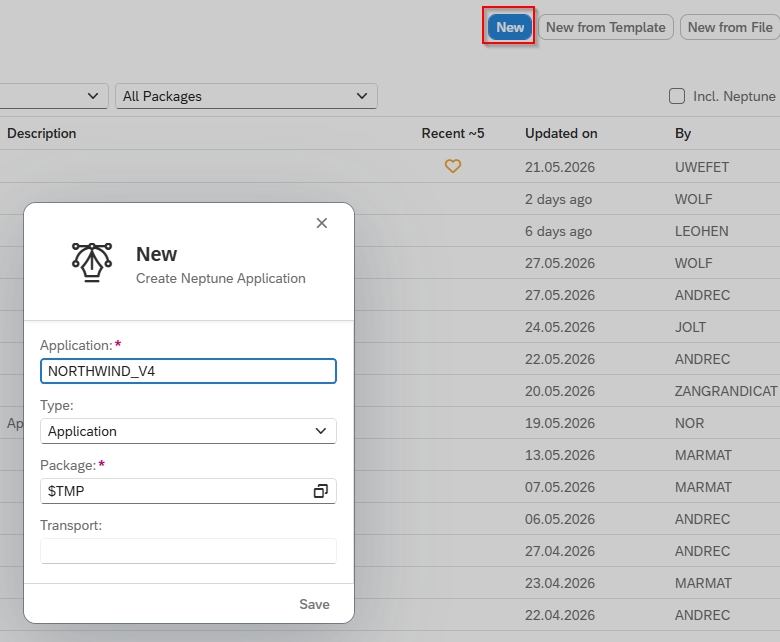The image size is (780, 642).
Task: Click the blue New button
Action: click(509, 27)
